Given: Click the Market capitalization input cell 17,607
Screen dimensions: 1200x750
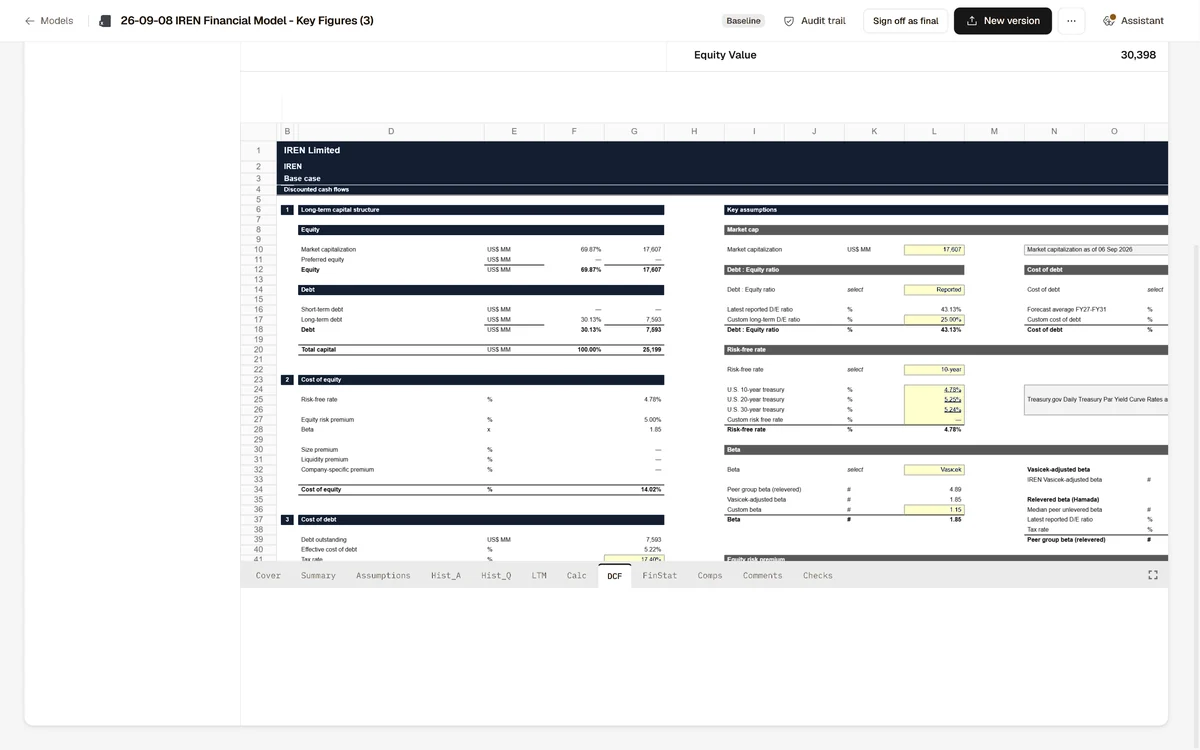Looking at the screenshot, I should coord(934,249).
